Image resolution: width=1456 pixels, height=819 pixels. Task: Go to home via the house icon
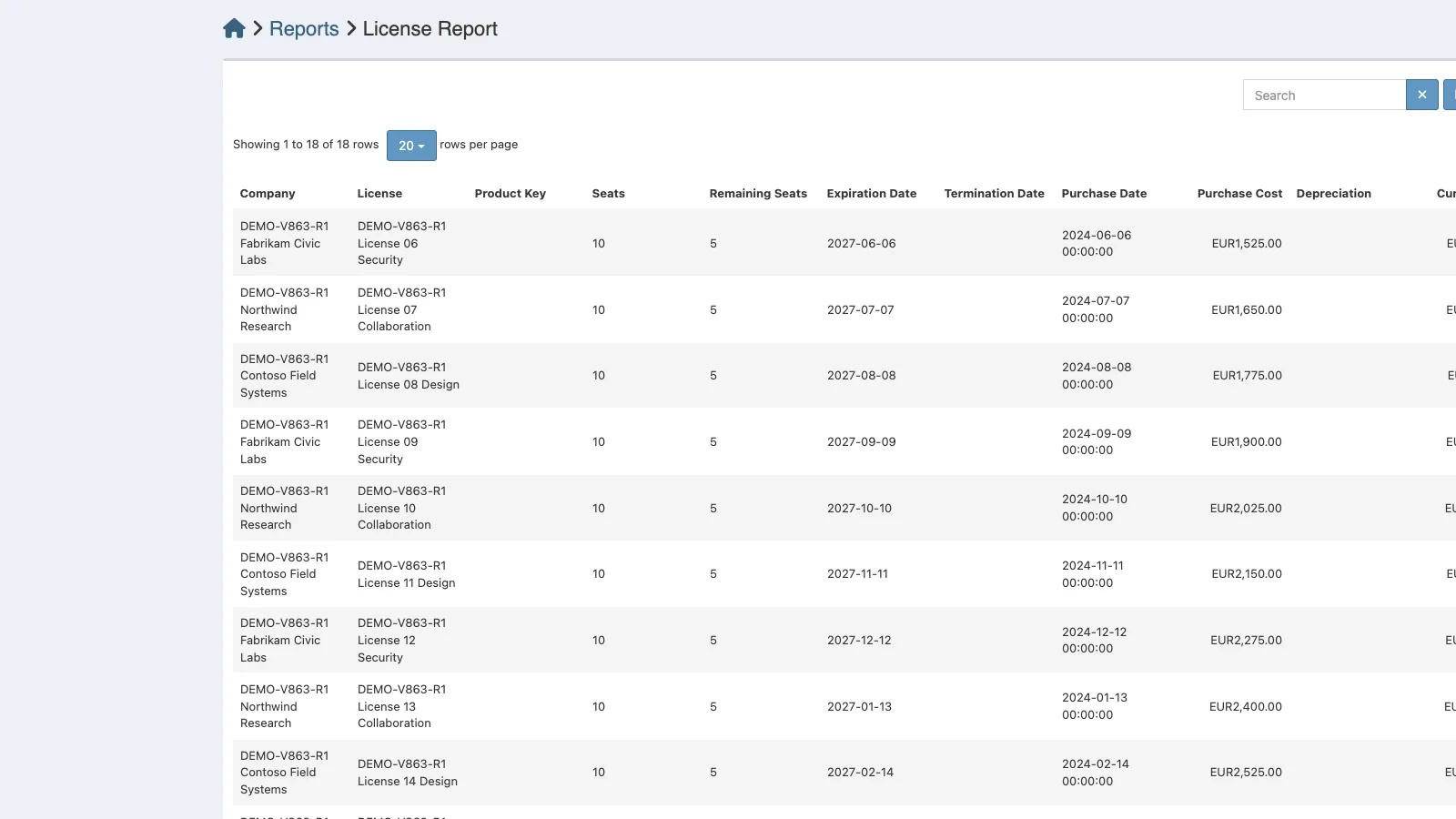pyautogui.click(x=234, y=28)
